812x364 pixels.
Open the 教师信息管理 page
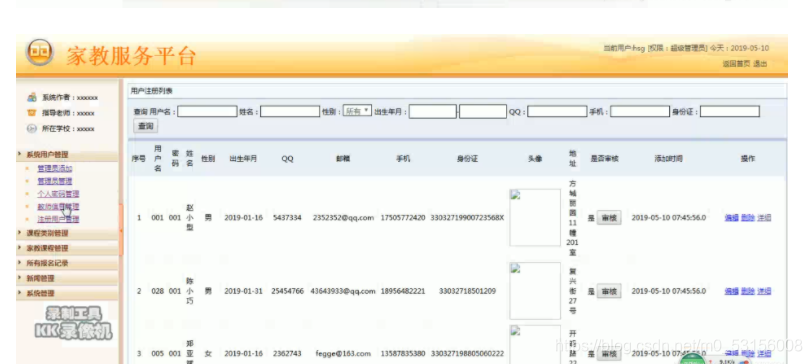click(58, 207)
